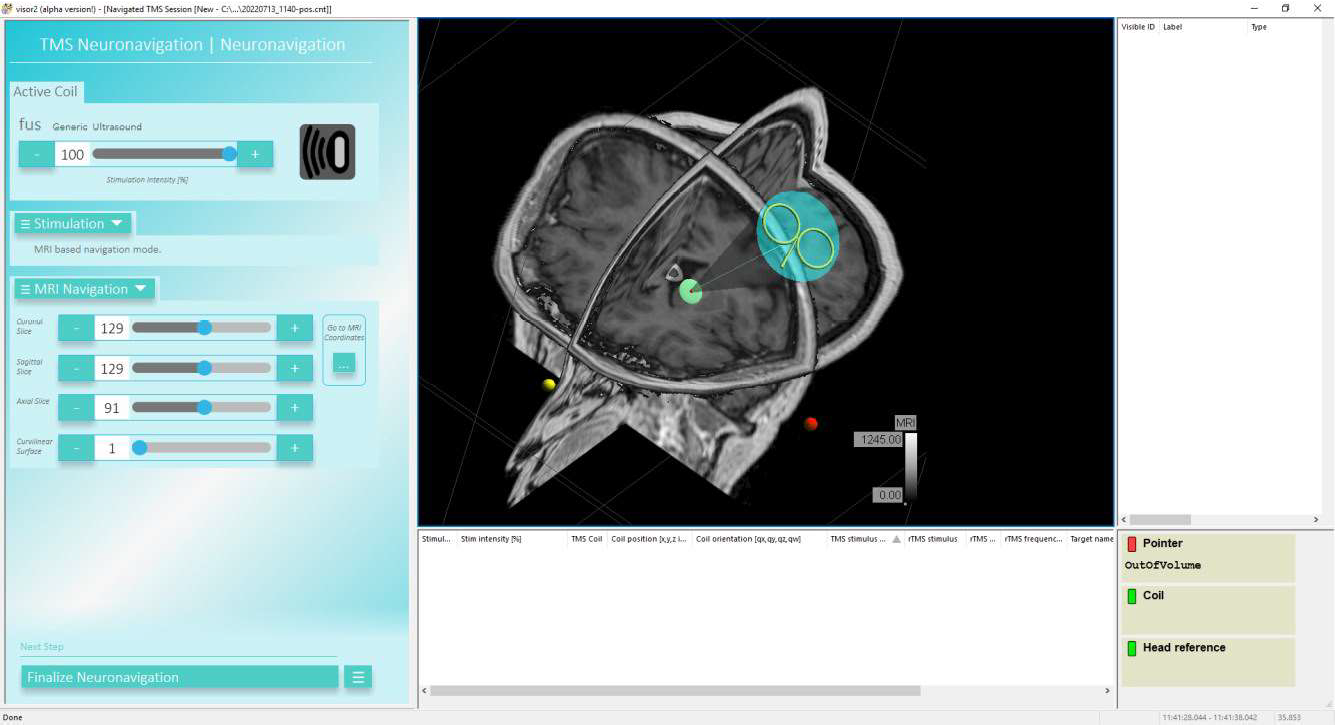Click the yellow fiducial sphere in 3D view
The height and width of the screenshot is (726, 1335).
tap(548, 385)
